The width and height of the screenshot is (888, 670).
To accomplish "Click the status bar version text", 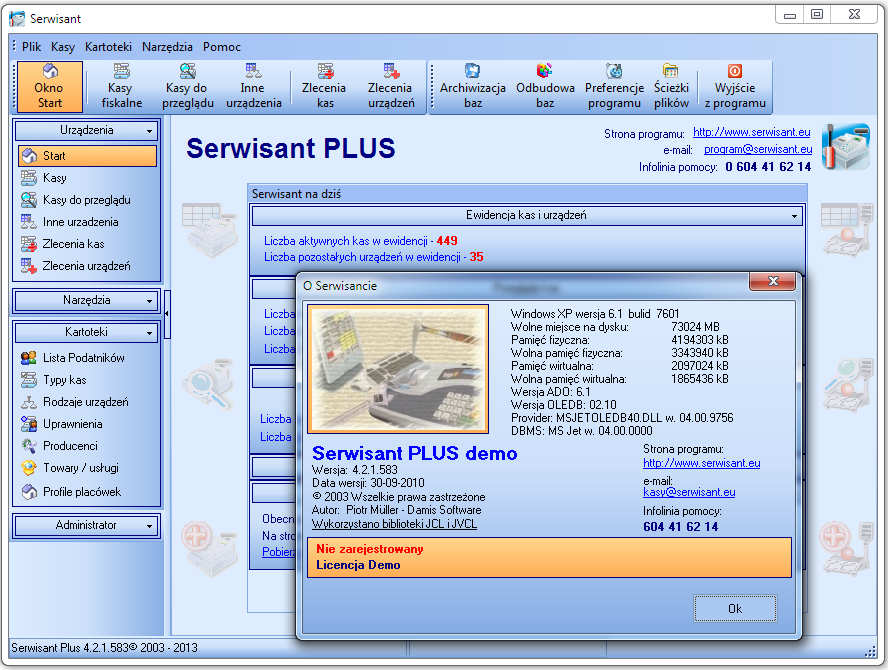I will 104,648.
